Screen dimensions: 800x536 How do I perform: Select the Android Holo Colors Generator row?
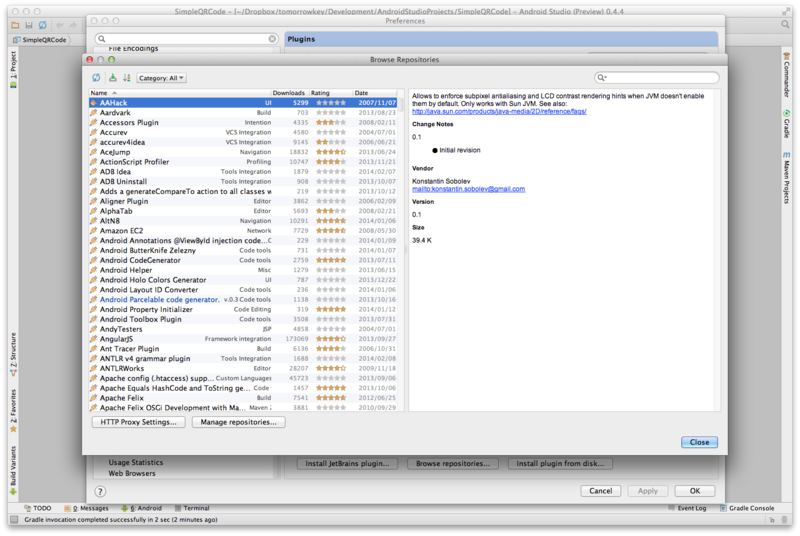243,280
